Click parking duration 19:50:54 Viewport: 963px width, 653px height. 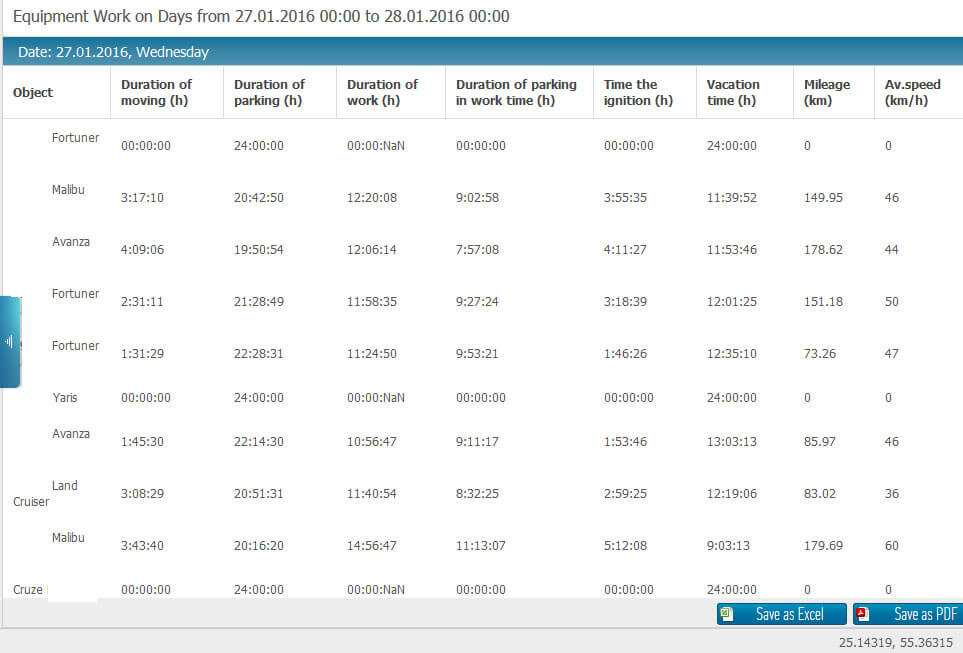tap(259, 250)
